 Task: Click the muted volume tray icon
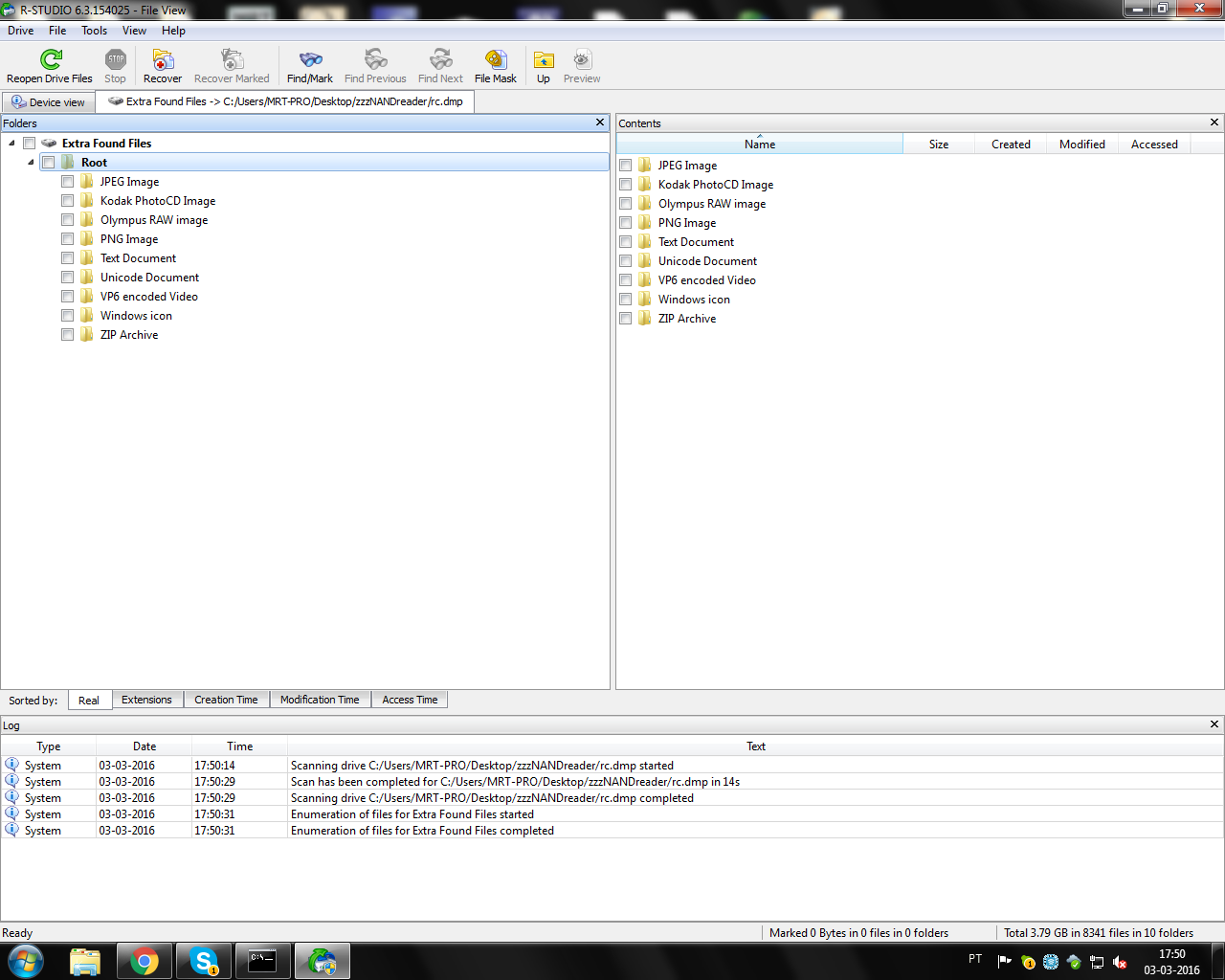point(1119,962)
